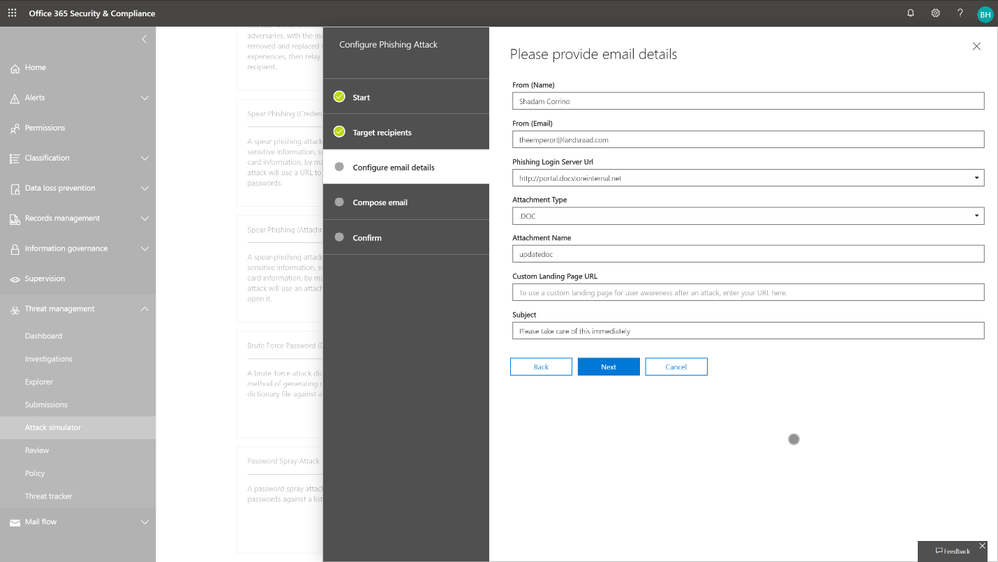The height and width of the screenshot is (562, 998).
Task: Expand the Records management section
Action: pyautogui.click(x=144, y=218)
